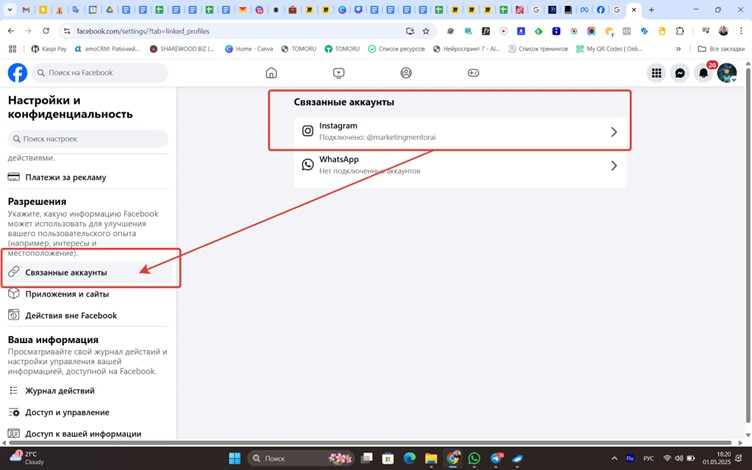Open Платежи за рекламу settings

point(88,177)
